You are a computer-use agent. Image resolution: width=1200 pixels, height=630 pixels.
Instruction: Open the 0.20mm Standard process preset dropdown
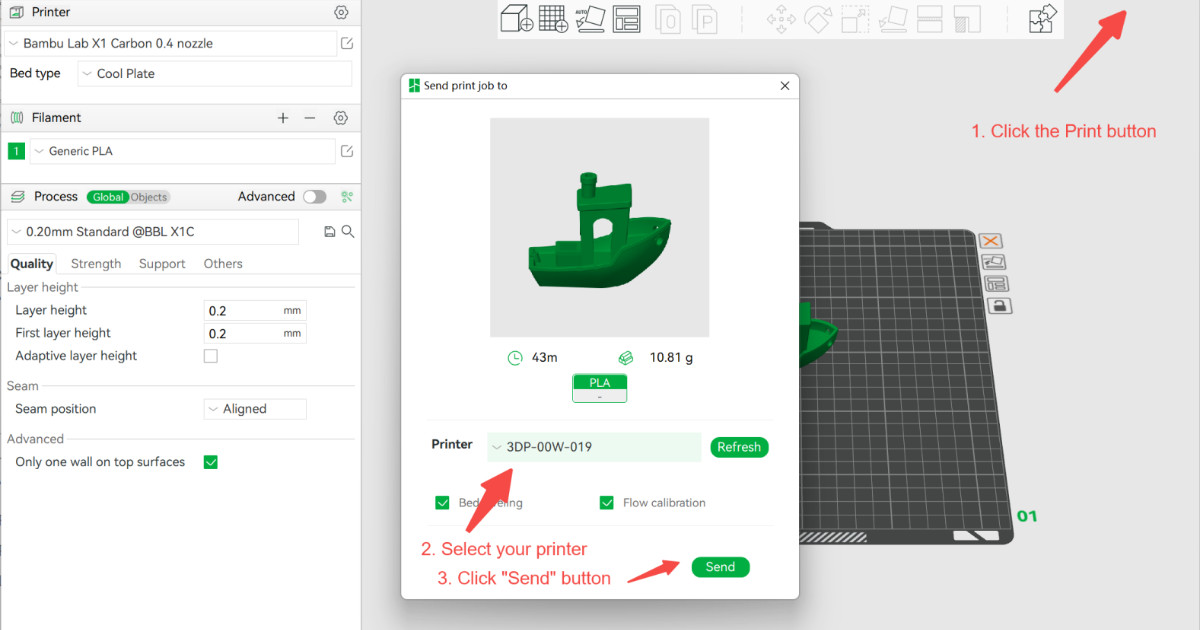[x=153, y=231]
